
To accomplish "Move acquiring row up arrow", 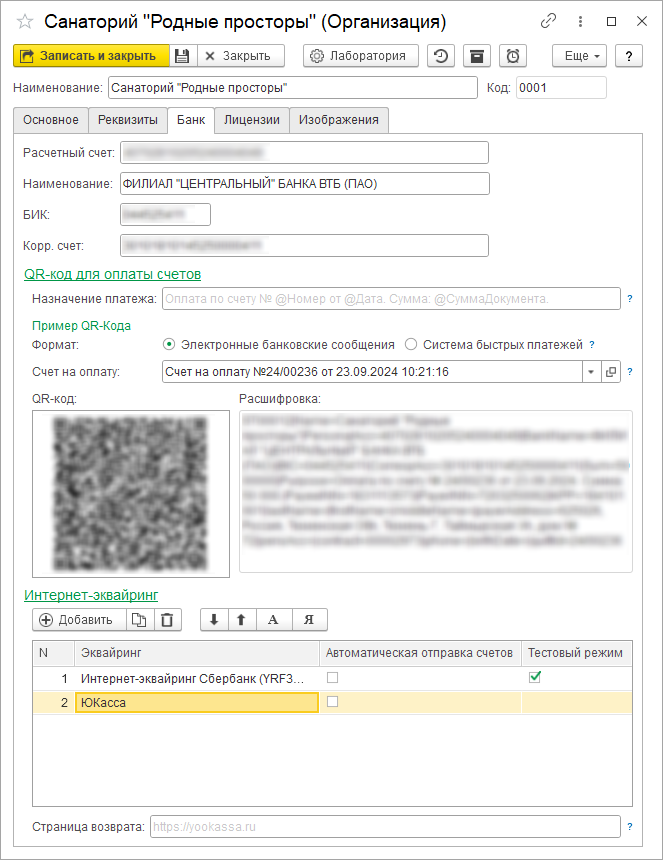I will pyautogui.click(x=241, y=620).
